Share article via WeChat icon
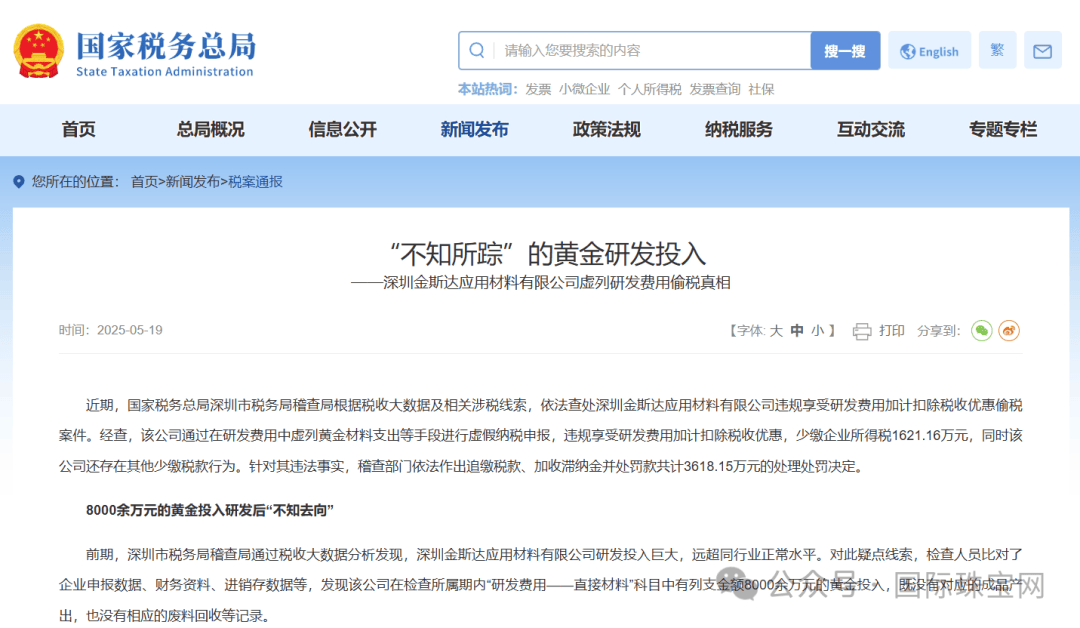Image resolution: width=1080 pixels, height=628 pixels. click(x=982, y=331)
